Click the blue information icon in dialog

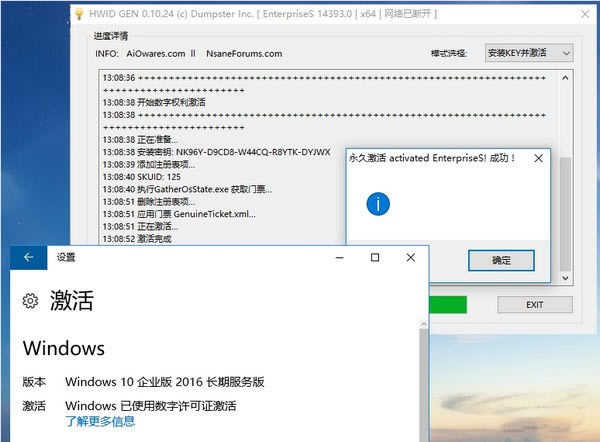coord(378,204)
